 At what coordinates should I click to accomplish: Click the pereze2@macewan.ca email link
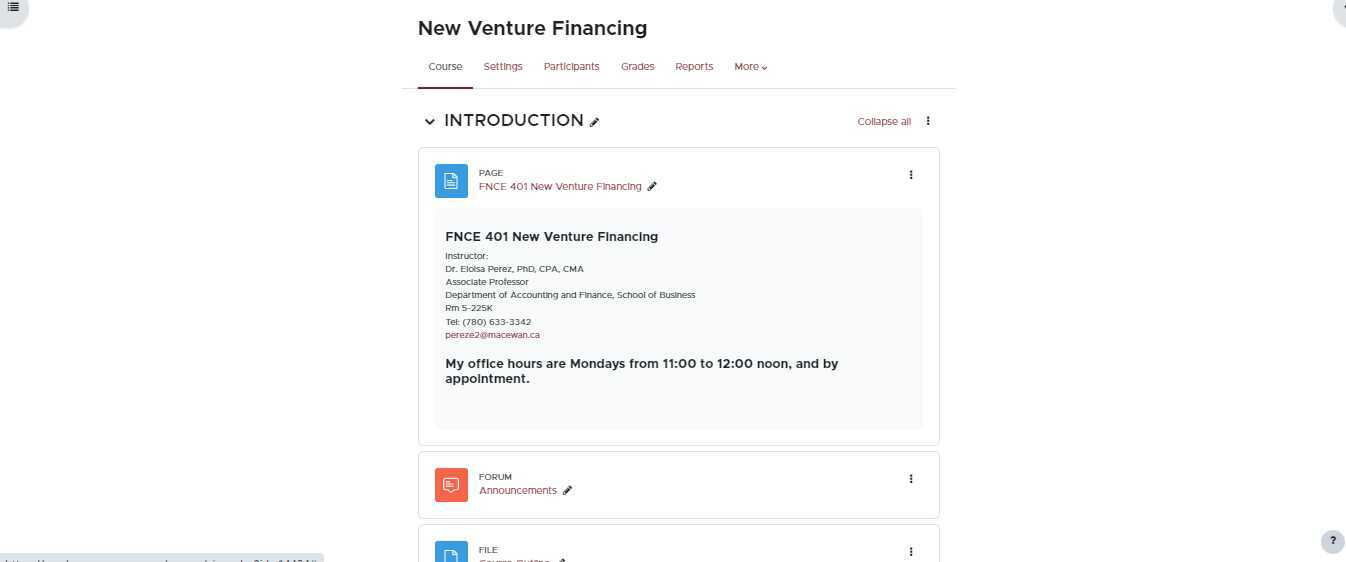tap(492, 335)
